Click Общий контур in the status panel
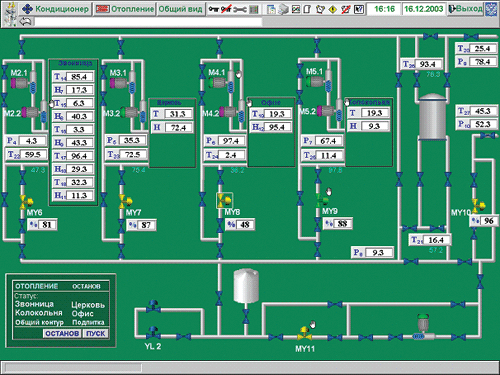The height and width of the screenshot is (375, 500). pos(39,322)
